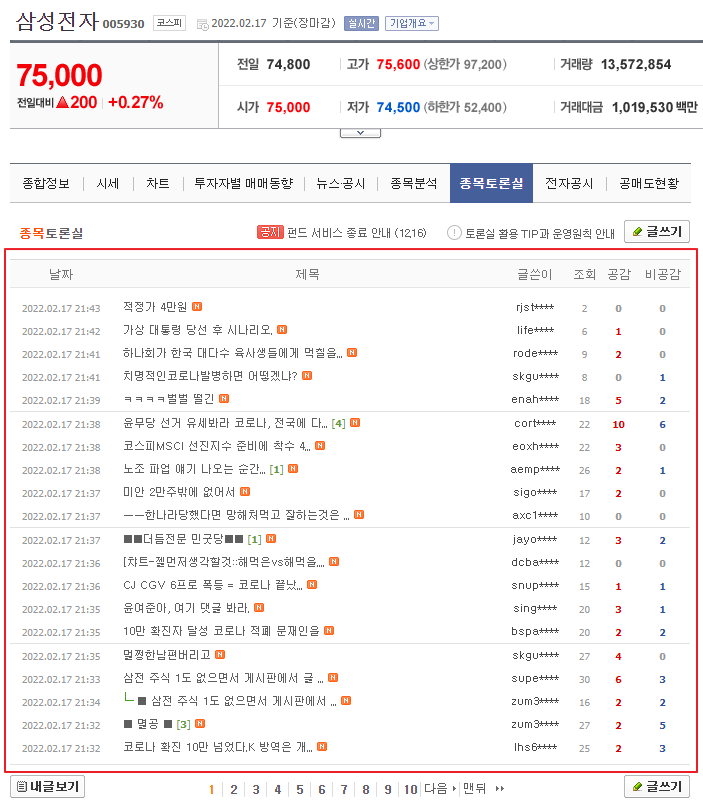Click the 내글보기 button
Screen dimensions: 703x808
click(x=47, y=786)
